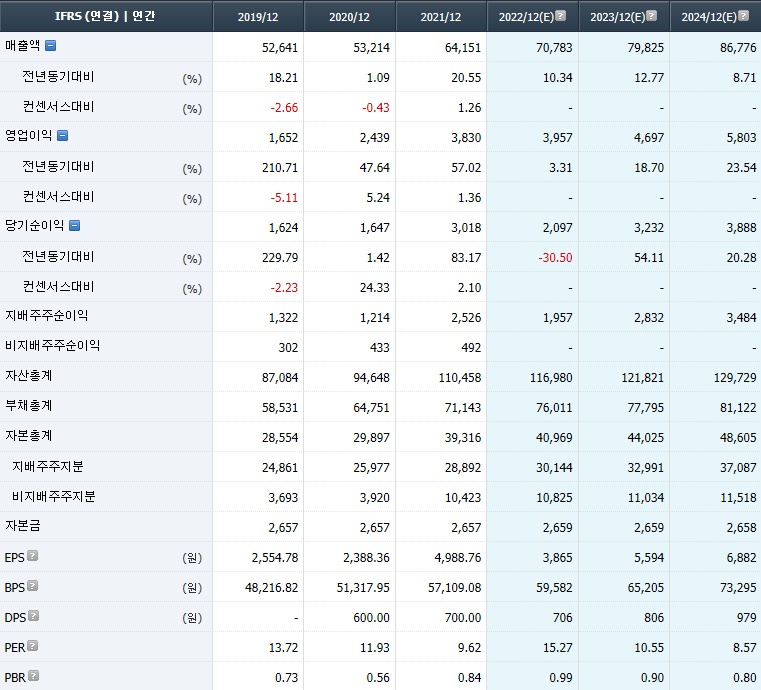The image size is (761, 690).
Task: Select controlling net income 2,526
Action: click(466, 318)
